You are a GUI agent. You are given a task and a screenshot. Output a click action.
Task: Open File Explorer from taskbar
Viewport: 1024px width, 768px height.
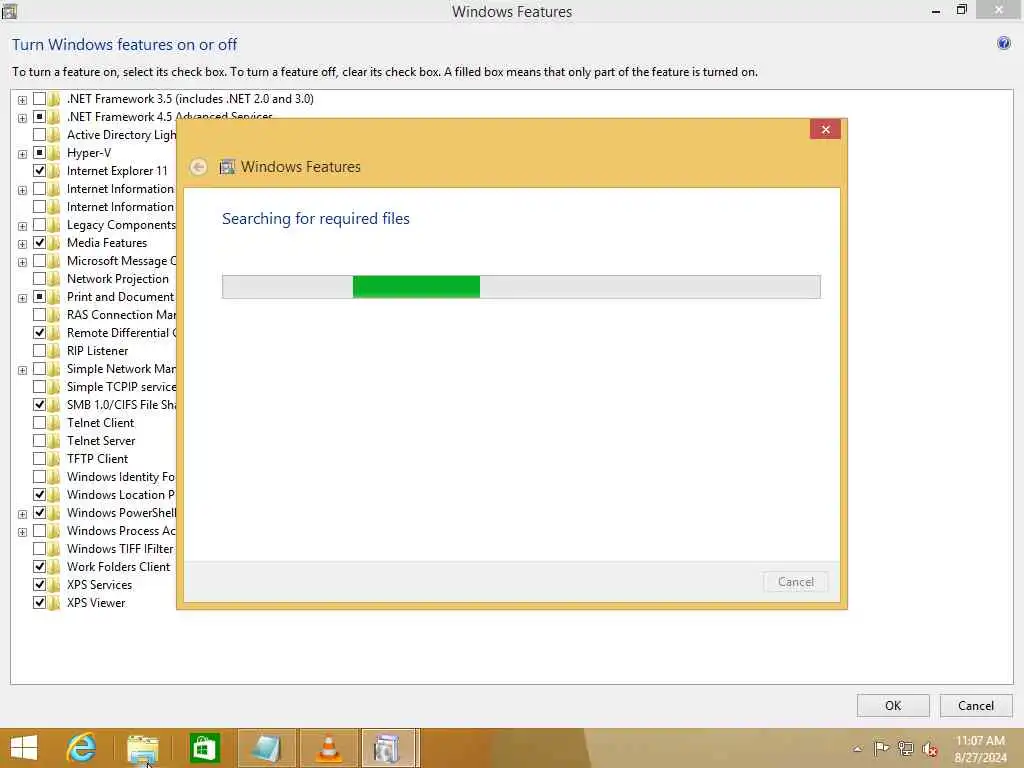(142, 748)
